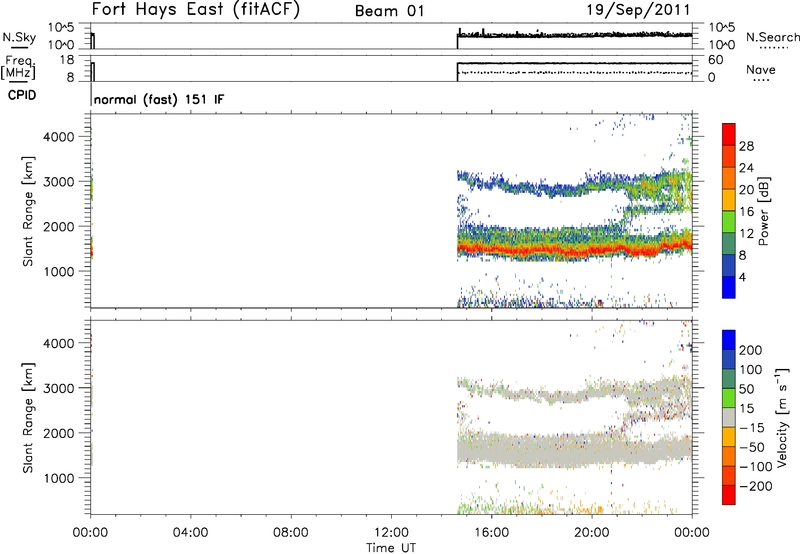Click the 'Time UT' axis title
The image size is (800, 554).
[x=391, y=548]
